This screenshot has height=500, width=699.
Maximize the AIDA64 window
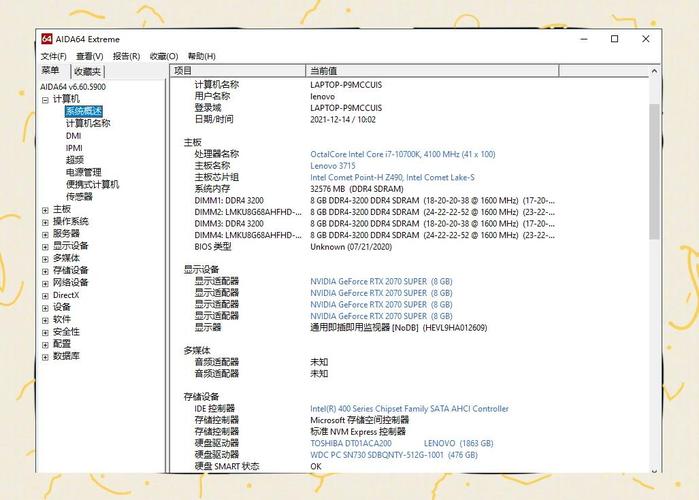click(614, 39)
